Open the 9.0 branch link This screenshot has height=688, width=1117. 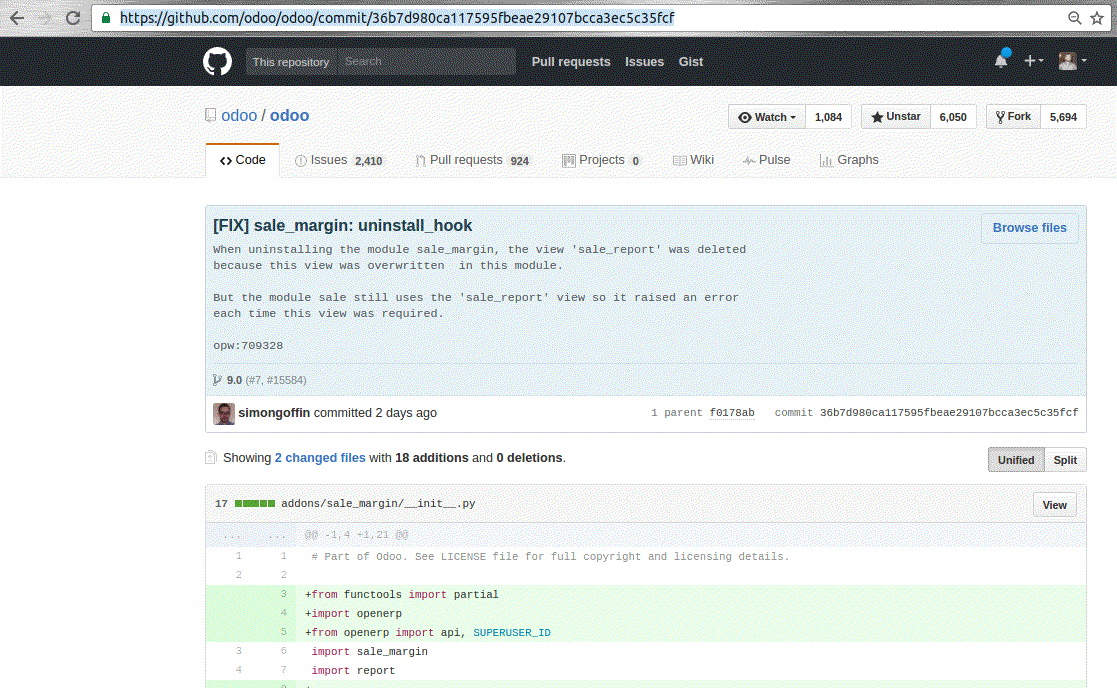tap(234, 380)
